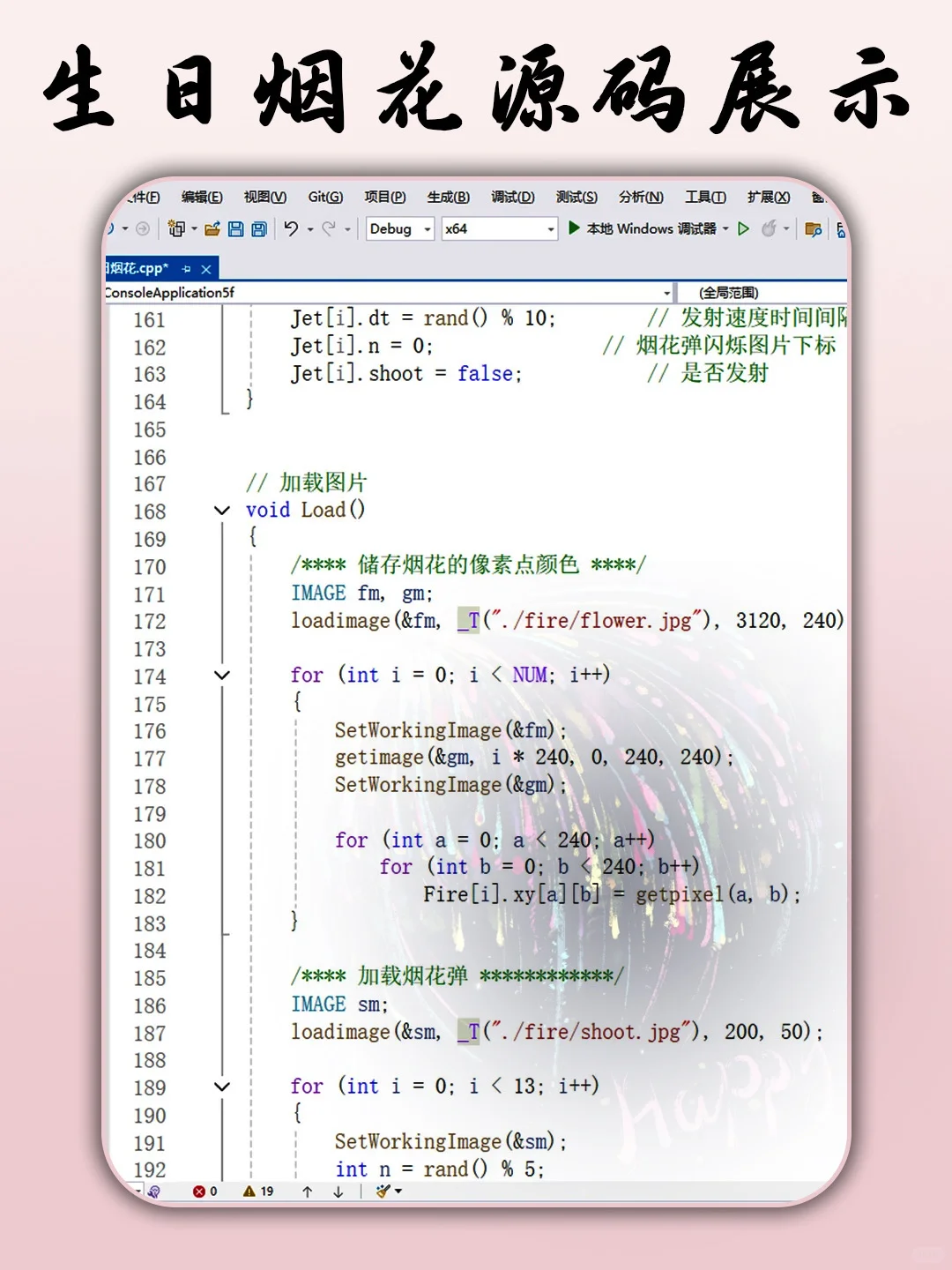Image resolution: width=952 pixels, height=1270 pixels.
Task: Open the 生成(B) menu
Action: point(449,198)
